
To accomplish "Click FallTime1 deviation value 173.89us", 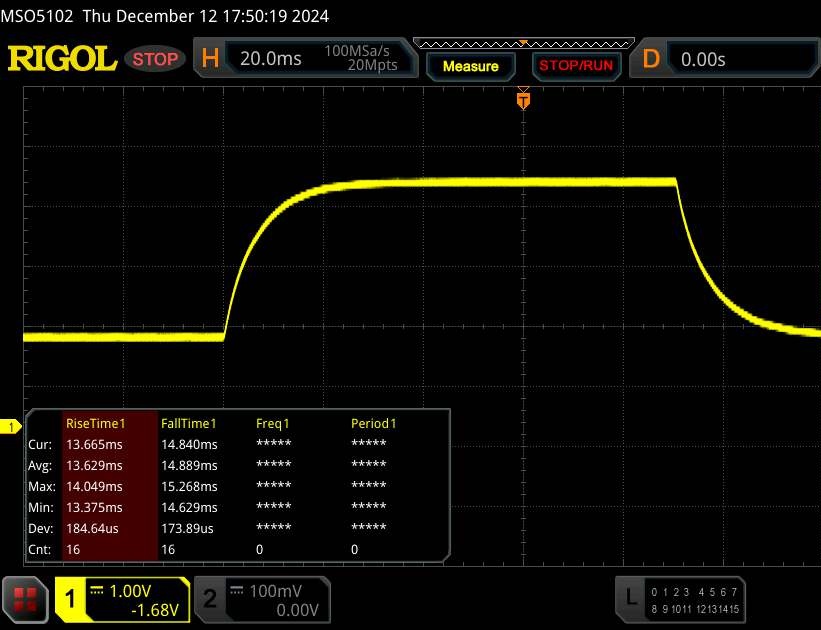I will point(187,528).
